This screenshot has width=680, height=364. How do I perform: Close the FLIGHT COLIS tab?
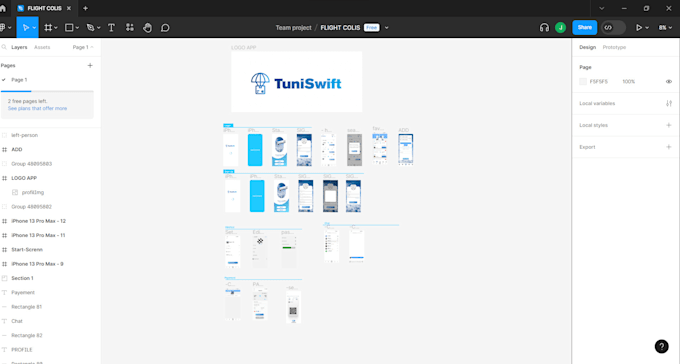coord(69,8)
